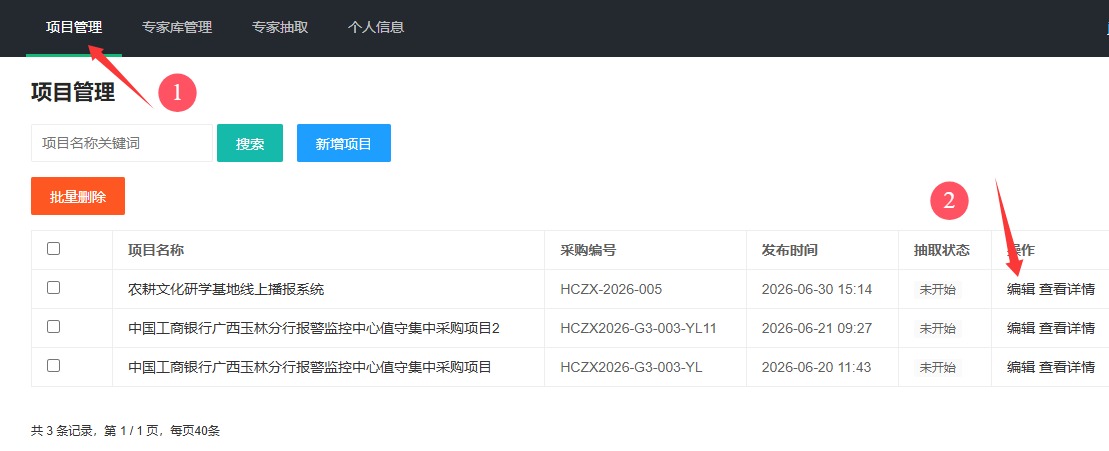The height and width of the screenshot is (451, 1109).
Task: Toggle the select-all header checkbox
Action: click(x=53, y=249)
